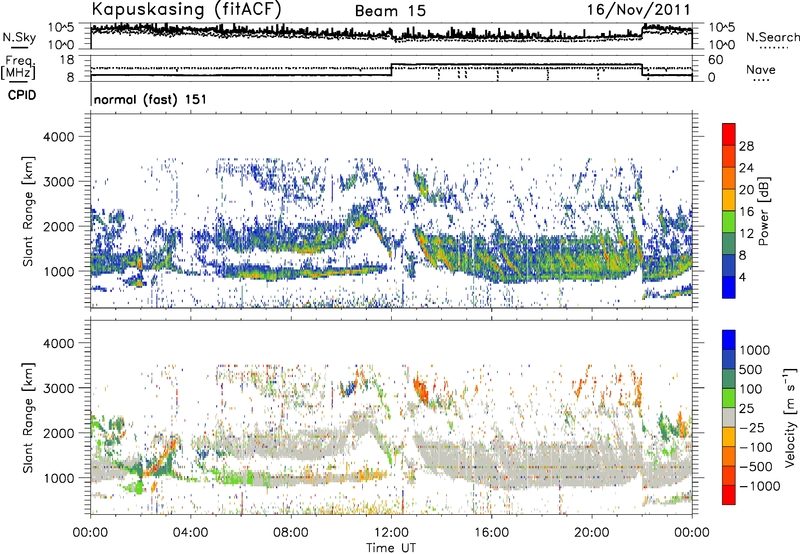This screenshot has height=554, width=800.
Task: Click the plot title "Kapuskasing (fitACF)"
Action: tap(186, 9)
